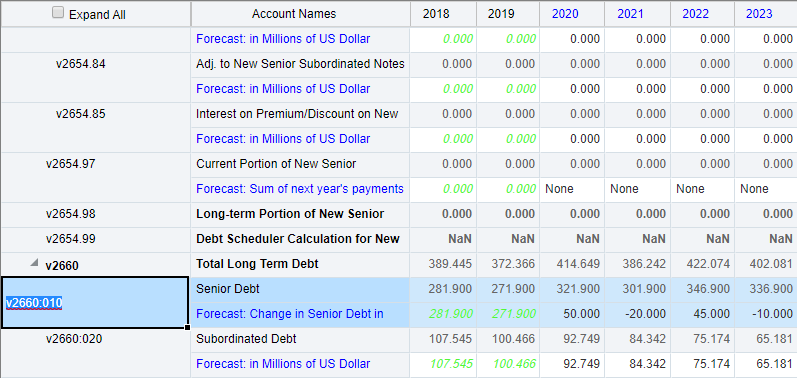Select Subordinated Debt 2018 value 107.545 (gray)

pyautogui.click(x=450, y=339)
